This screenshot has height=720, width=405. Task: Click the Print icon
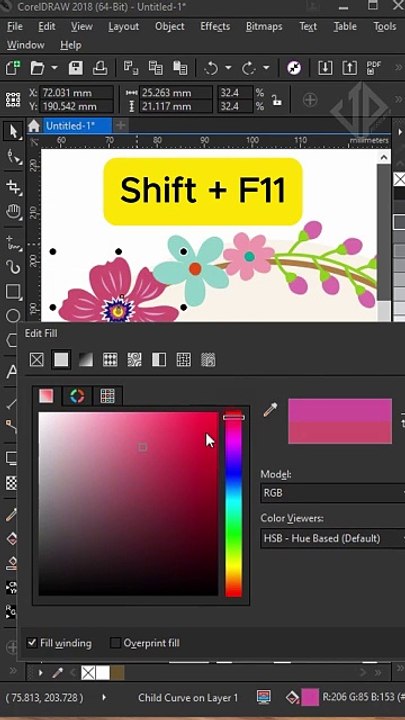[x=100, y=68]
